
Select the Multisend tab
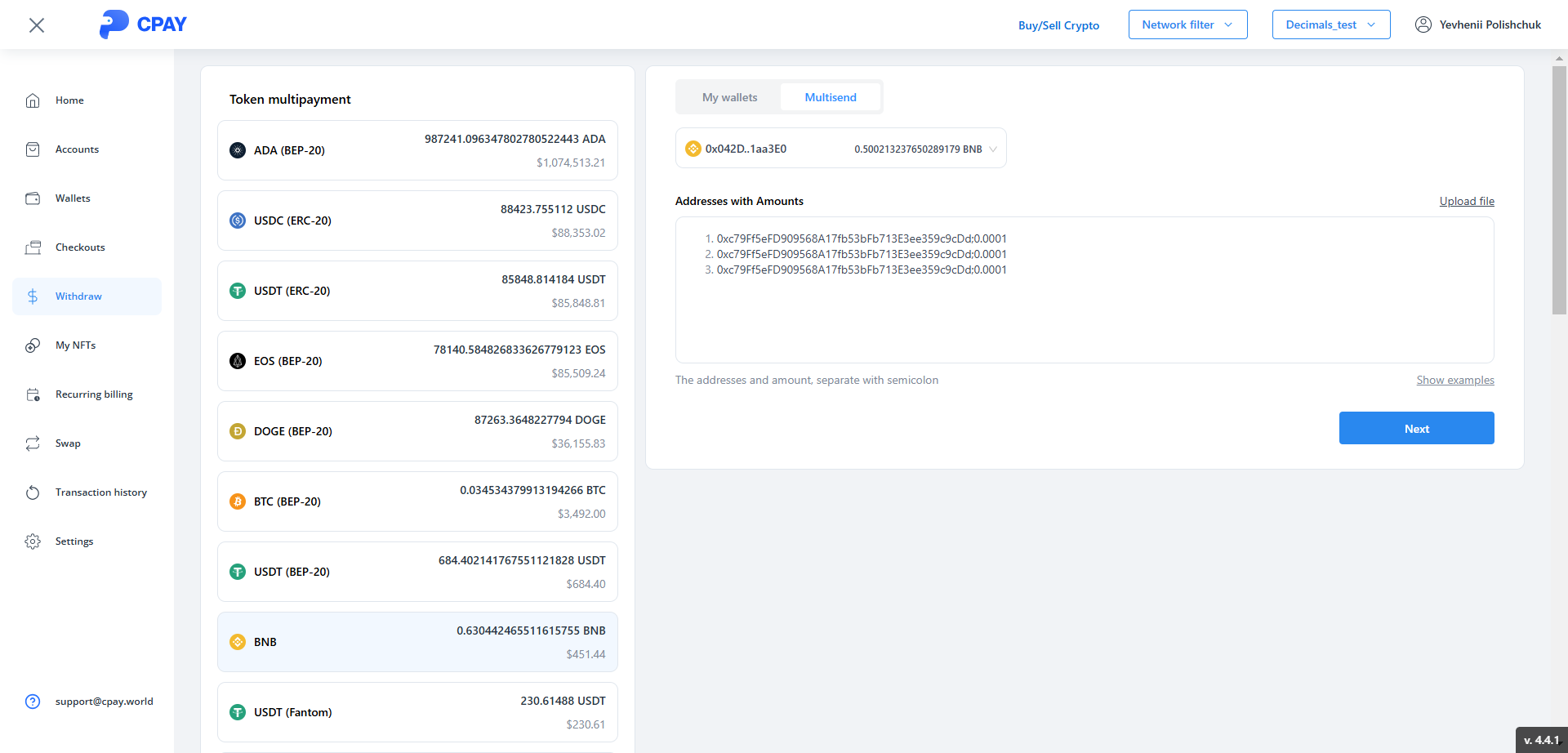pos(831,97)
